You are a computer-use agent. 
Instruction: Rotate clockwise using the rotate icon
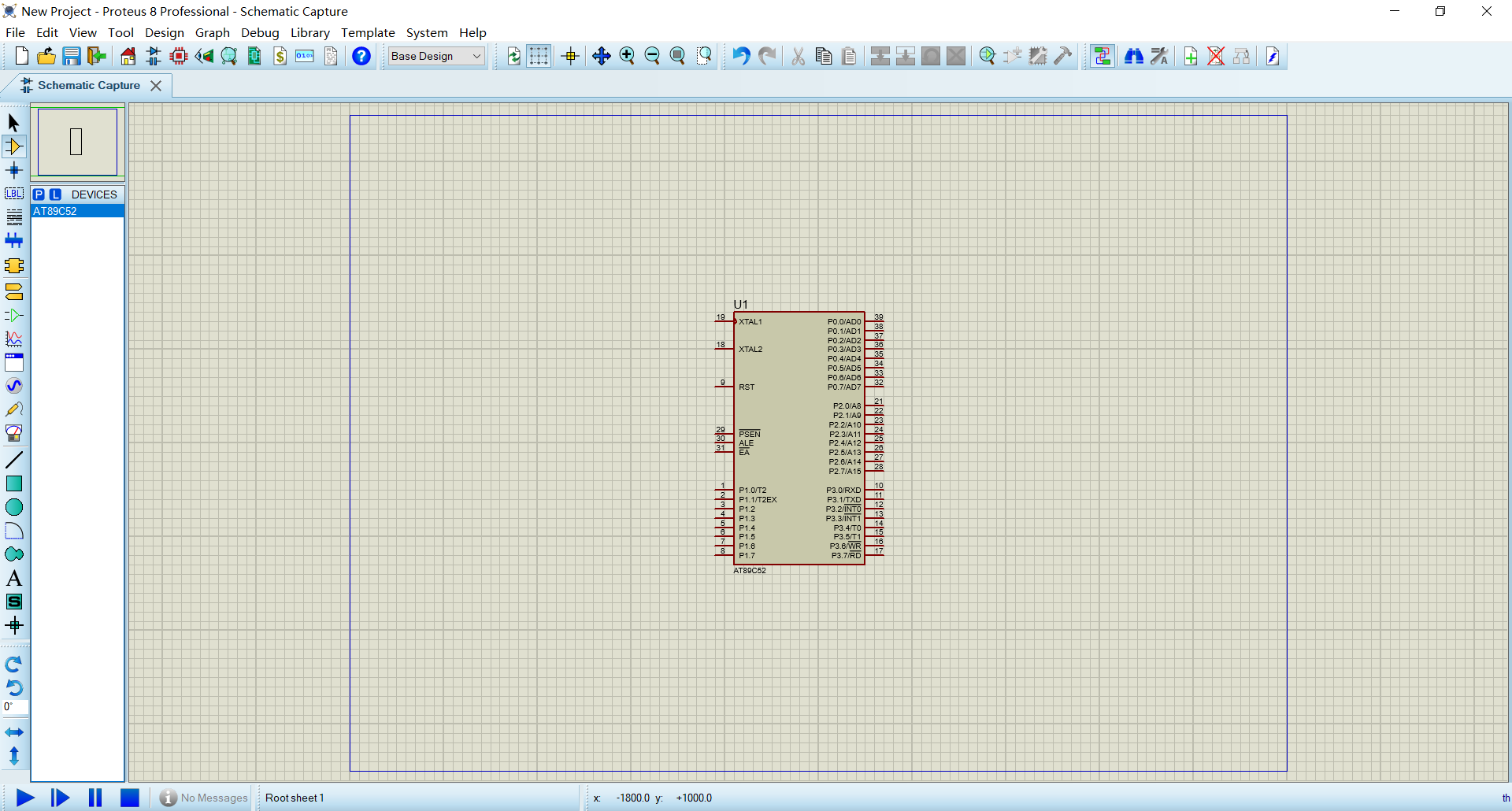click(14, 665)
